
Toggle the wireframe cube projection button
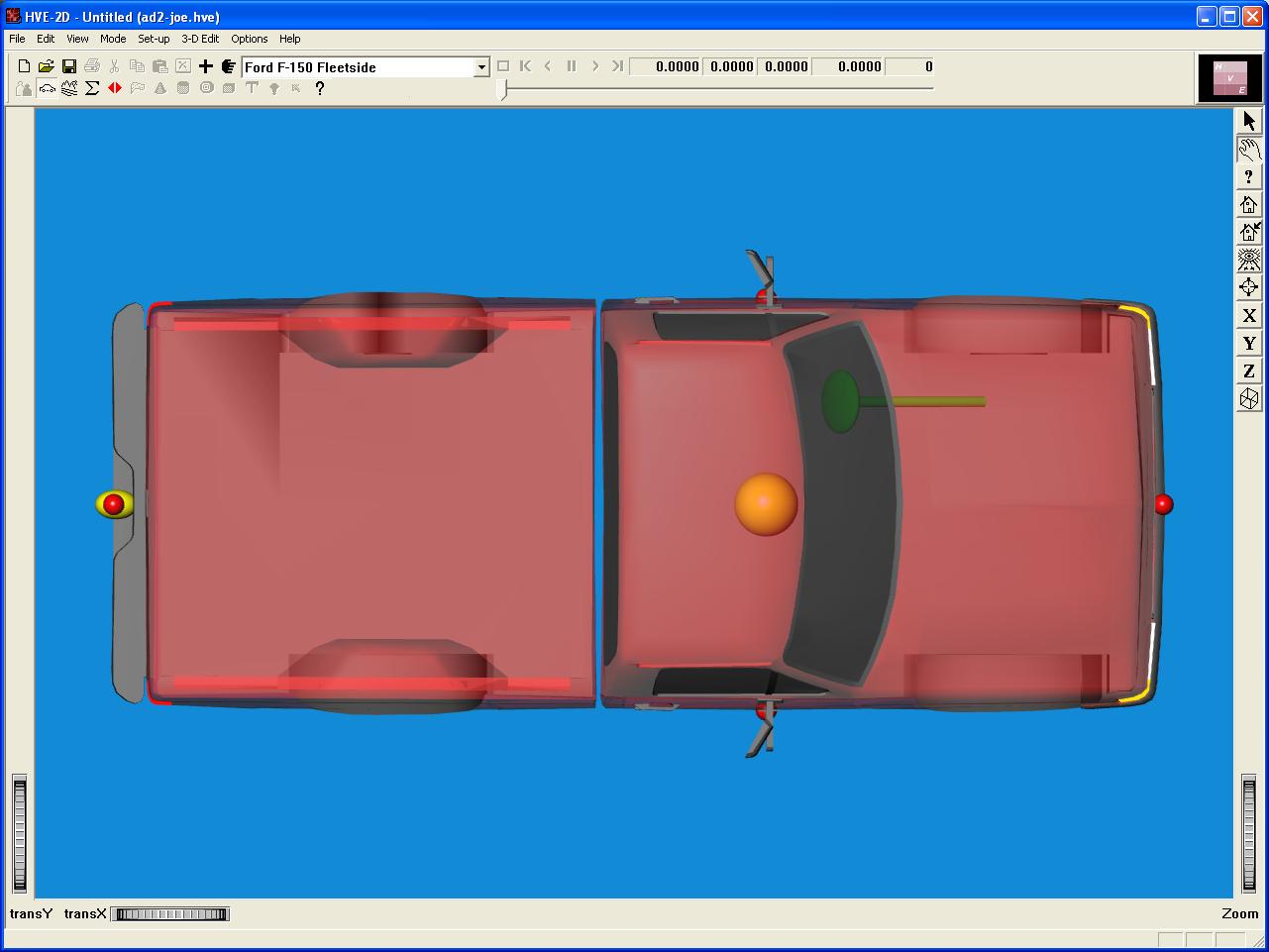[1248, 398]
